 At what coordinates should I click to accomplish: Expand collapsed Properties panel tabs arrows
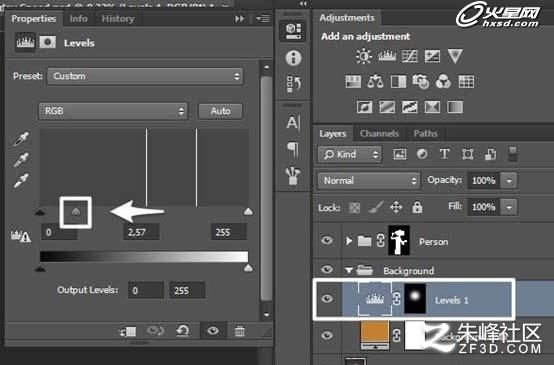[239, 18]
